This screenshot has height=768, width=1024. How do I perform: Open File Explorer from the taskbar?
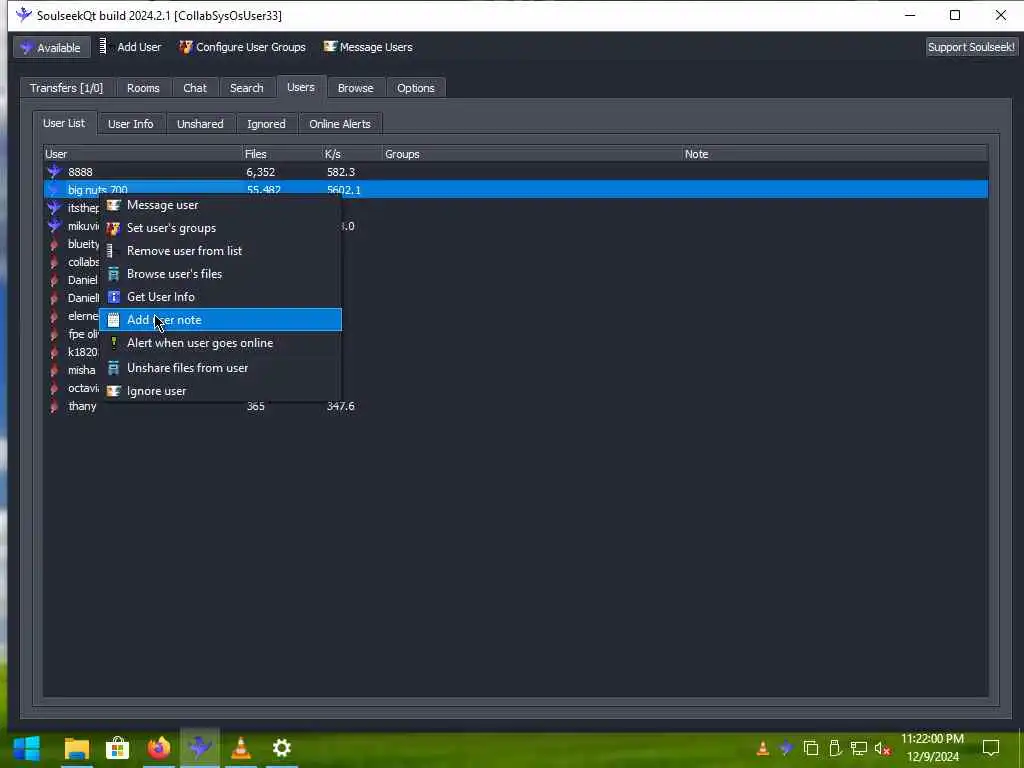76,748
